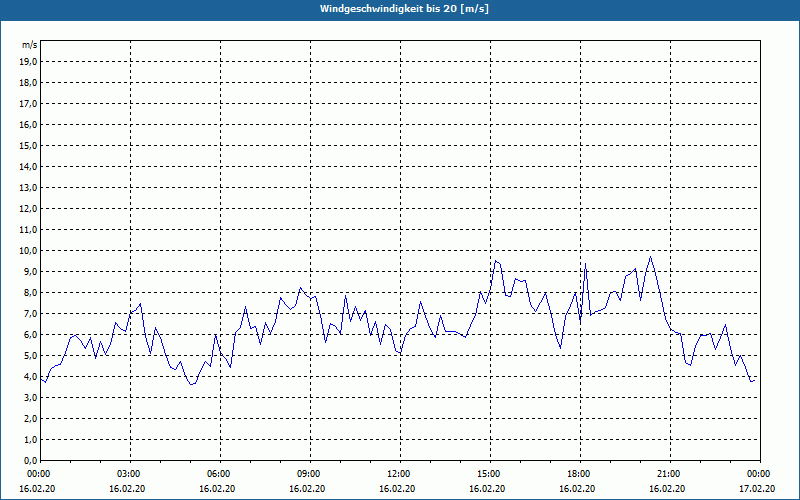Select the '16.02.20' date under 09:00
The height and width of the screenshot is (500, 800).
pos(307,488)
